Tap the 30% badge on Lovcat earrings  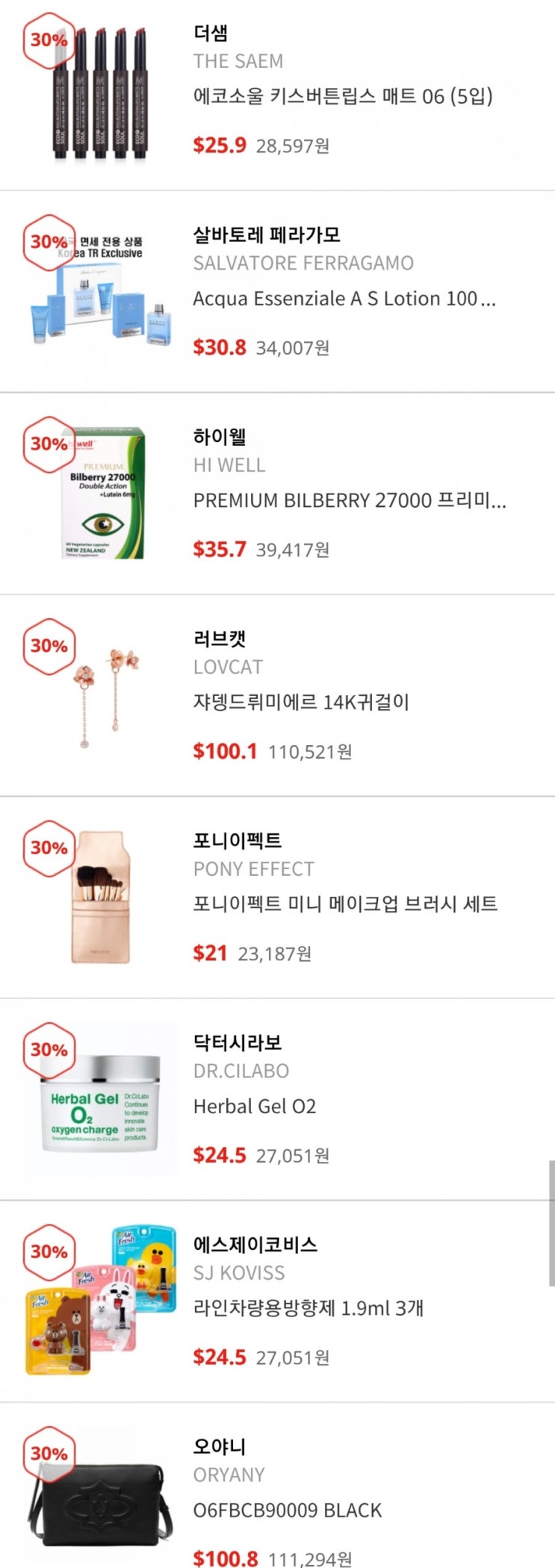pos(49,645)
